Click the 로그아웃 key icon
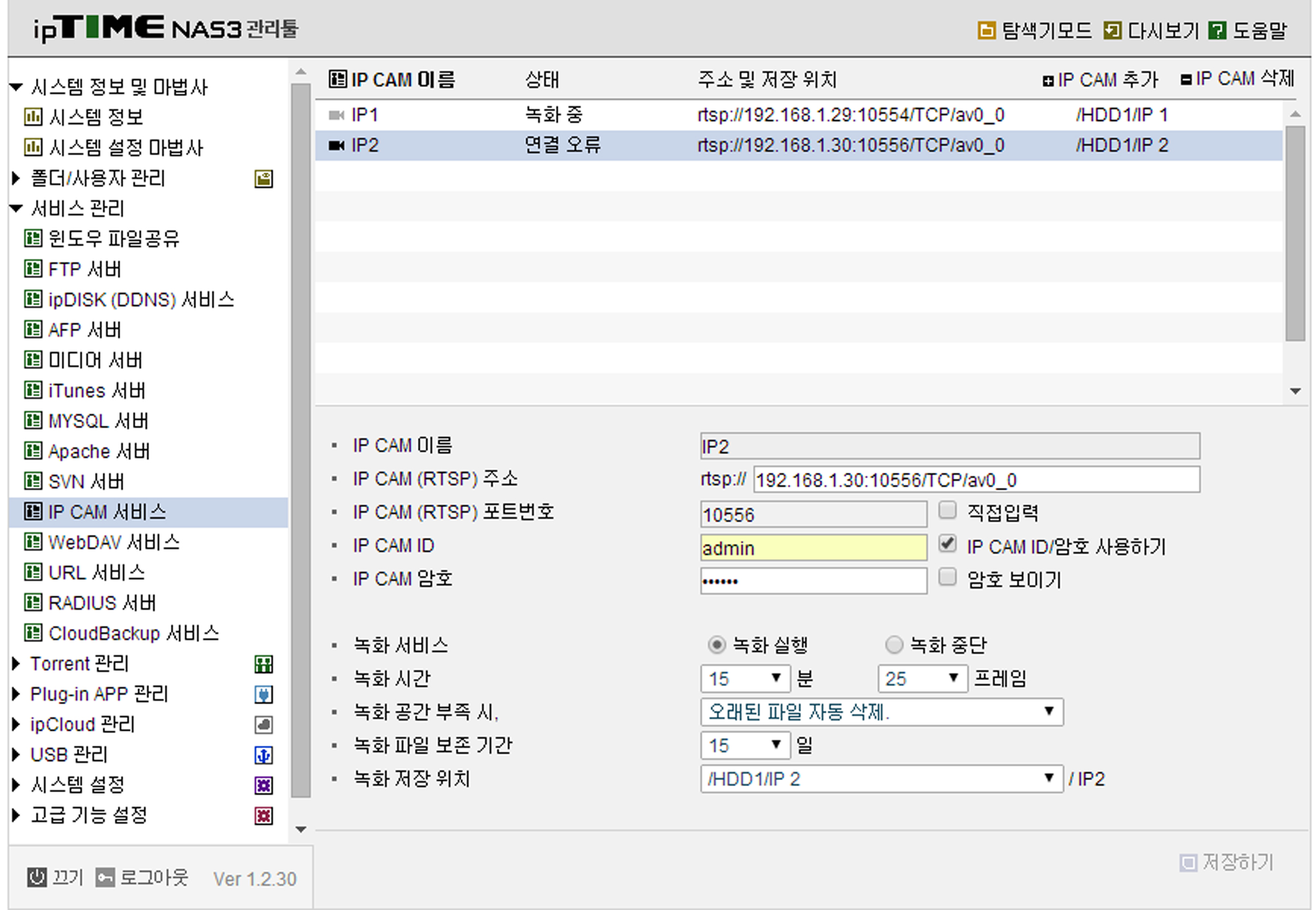The image size is (1316, 910). 105,877
